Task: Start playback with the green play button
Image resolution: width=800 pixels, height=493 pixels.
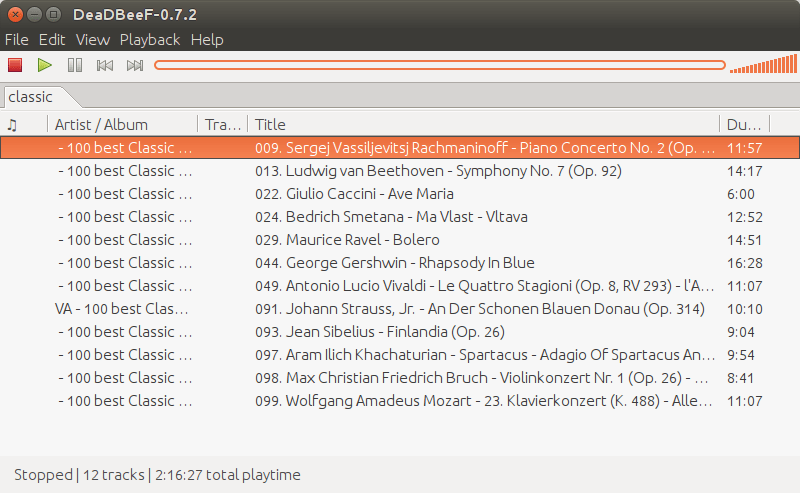Action: (45, 65)
